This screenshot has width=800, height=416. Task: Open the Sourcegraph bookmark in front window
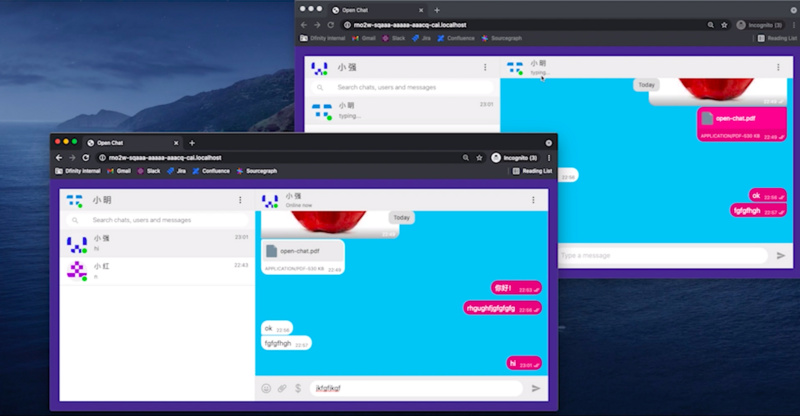258,171
